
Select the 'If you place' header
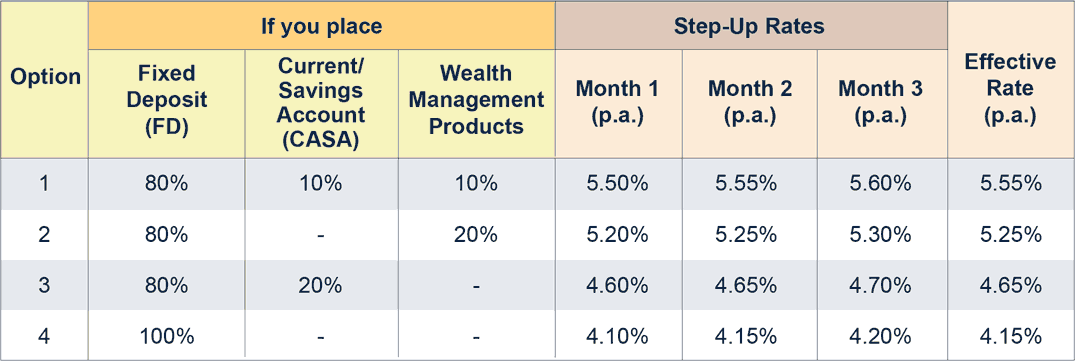[322, 25]
